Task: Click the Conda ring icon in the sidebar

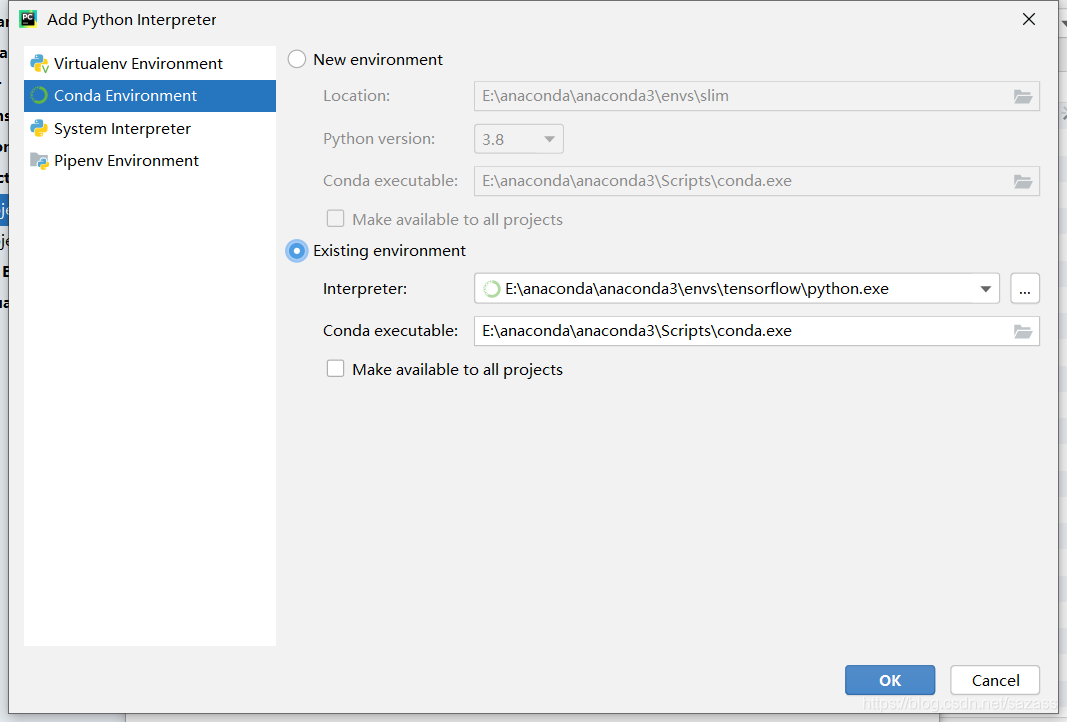Action: (x=39, y=95)
